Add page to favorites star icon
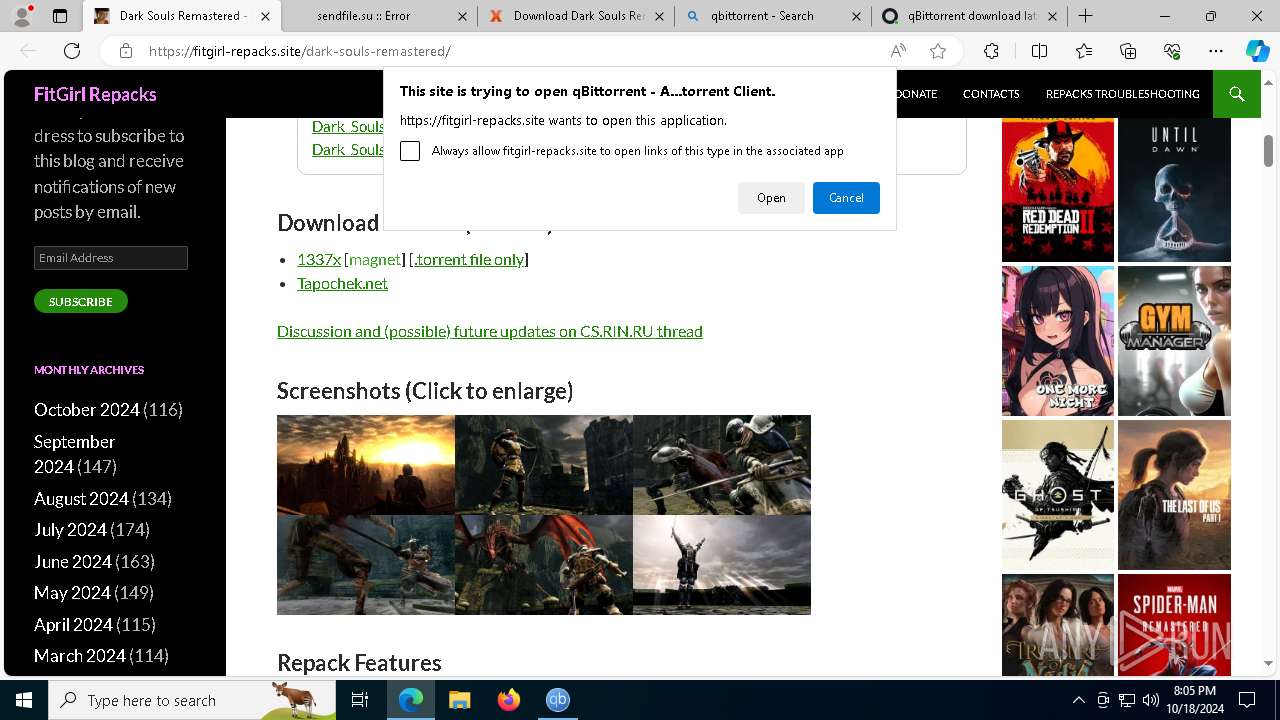Screen dimensions: 1280x720 coord(938,51)
